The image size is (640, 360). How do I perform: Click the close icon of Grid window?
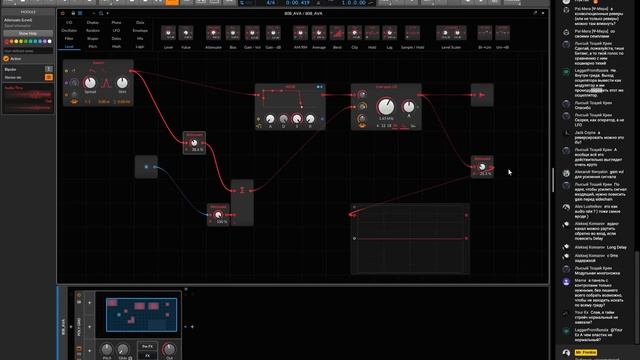543,13
